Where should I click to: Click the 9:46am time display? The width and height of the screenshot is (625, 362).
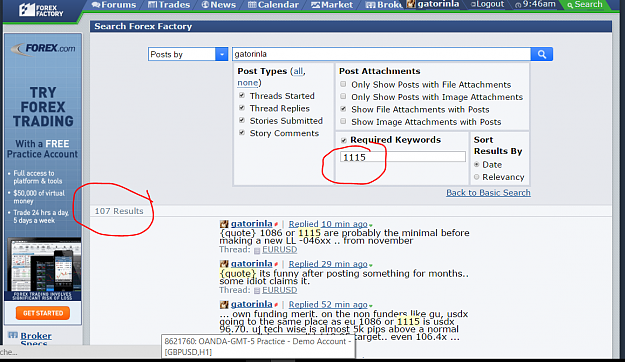coord(535,4)
